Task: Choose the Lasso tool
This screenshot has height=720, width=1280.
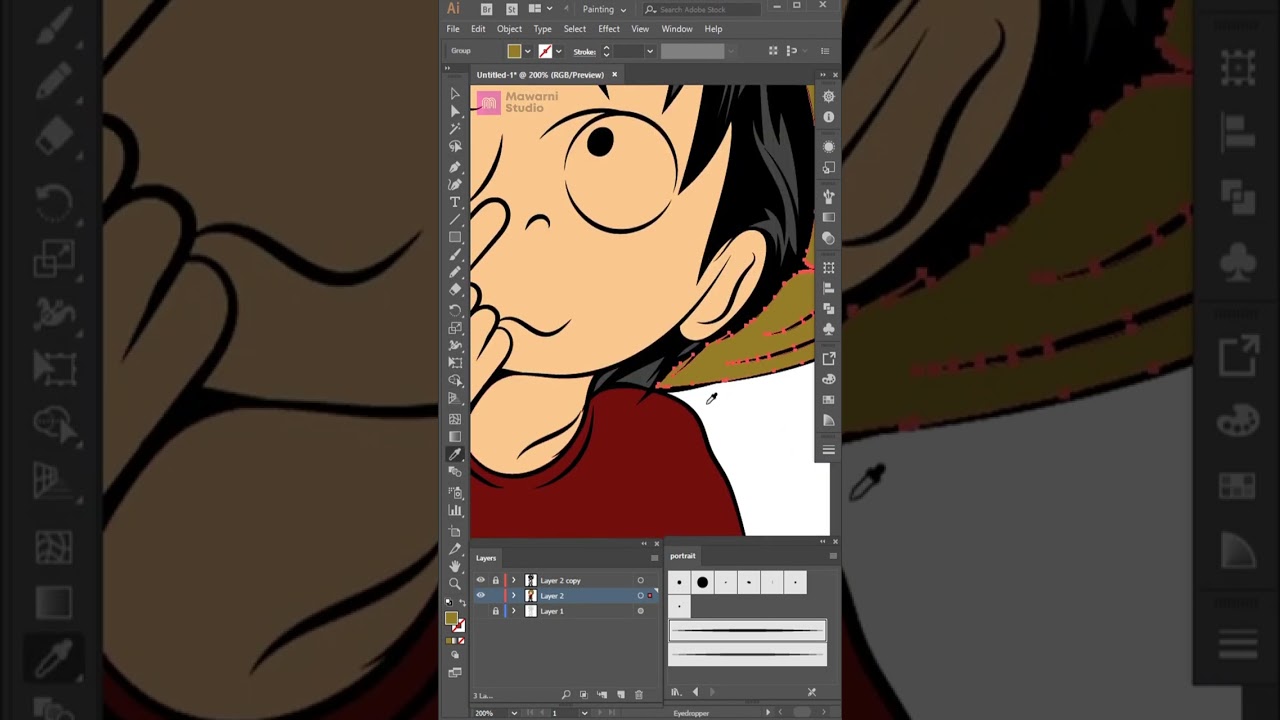Action: click(455, 147)
